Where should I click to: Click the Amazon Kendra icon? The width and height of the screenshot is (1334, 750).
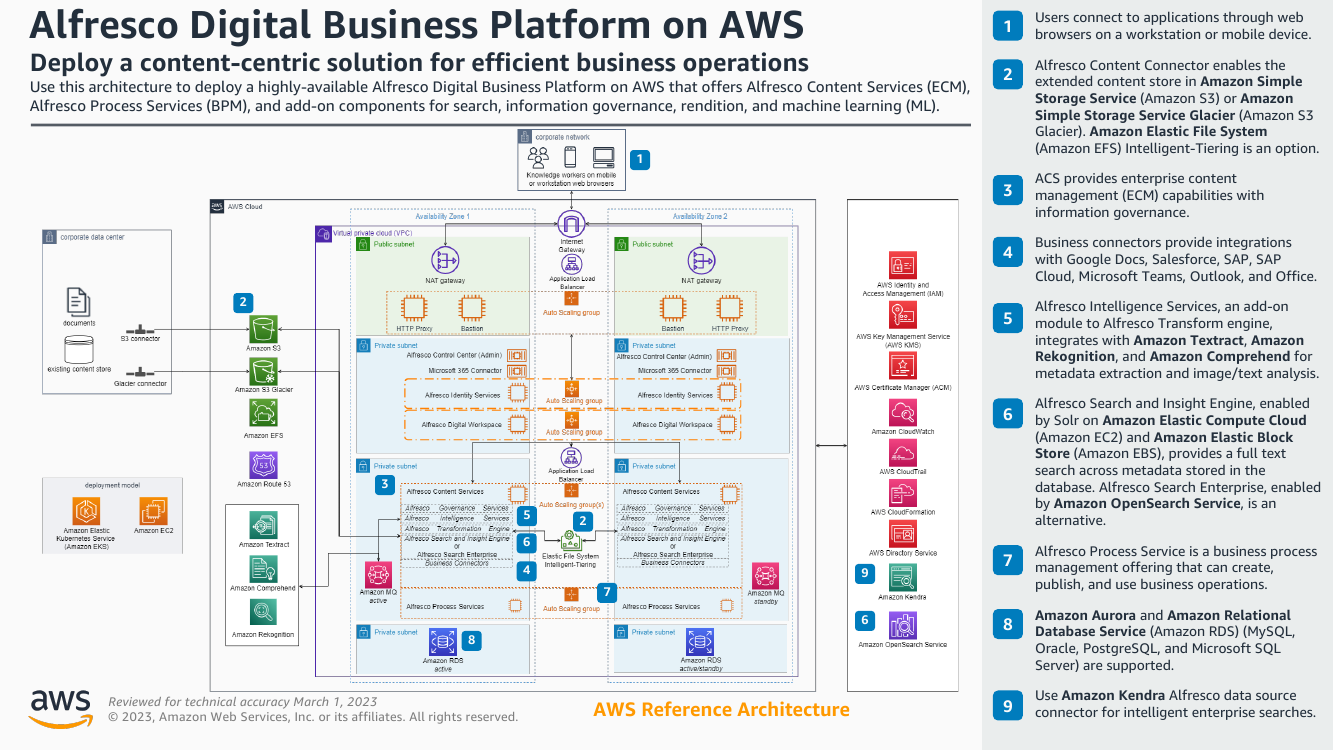click(902, 577)
